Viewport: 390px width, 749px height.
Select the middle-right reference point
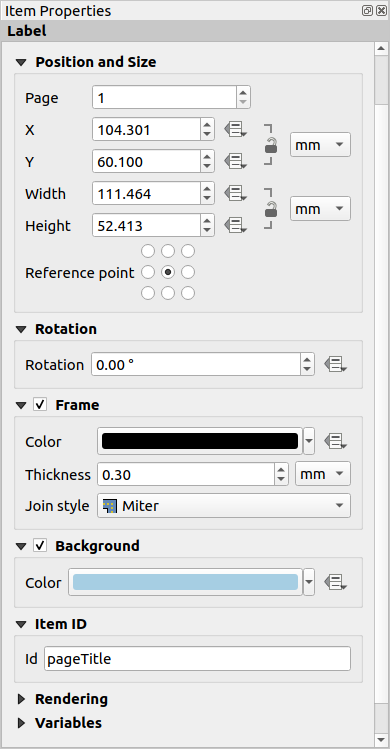tap(188, 272)
